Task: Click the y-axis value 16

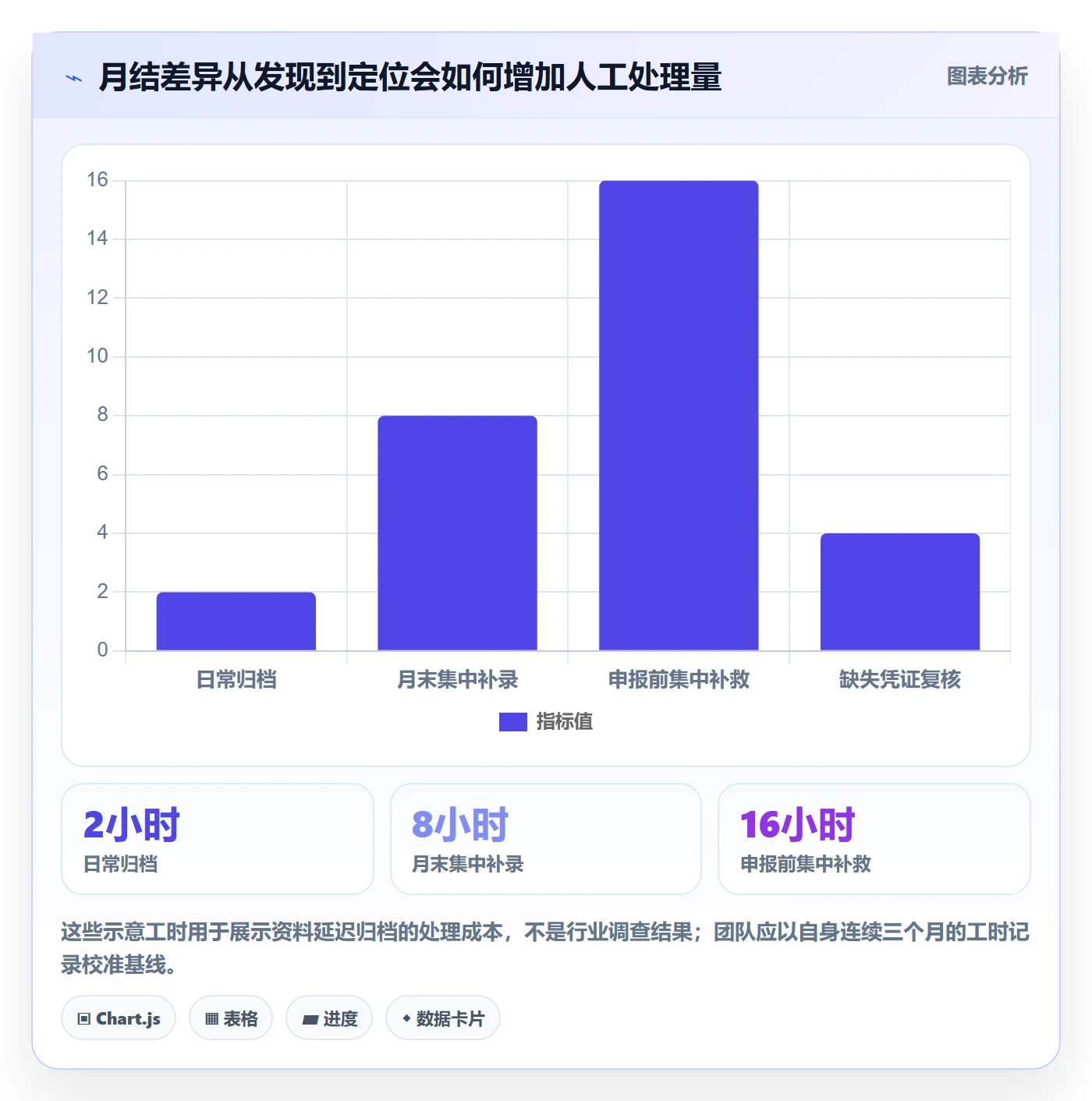Action: [x=97, y=180]
